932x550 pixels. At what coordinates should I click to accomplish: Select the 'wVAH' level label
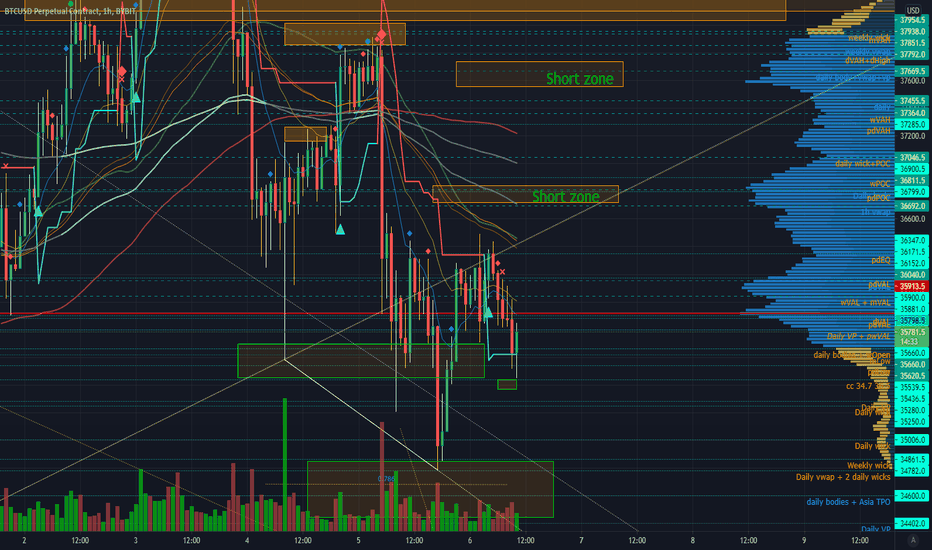(880, 120)
